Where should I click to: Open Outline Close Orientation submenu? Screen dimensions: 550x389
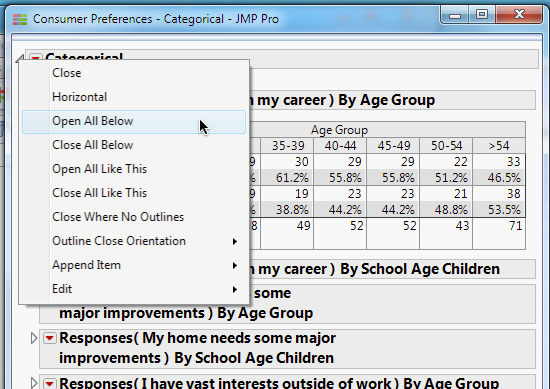pyautogui.click(x=134, y=241)
